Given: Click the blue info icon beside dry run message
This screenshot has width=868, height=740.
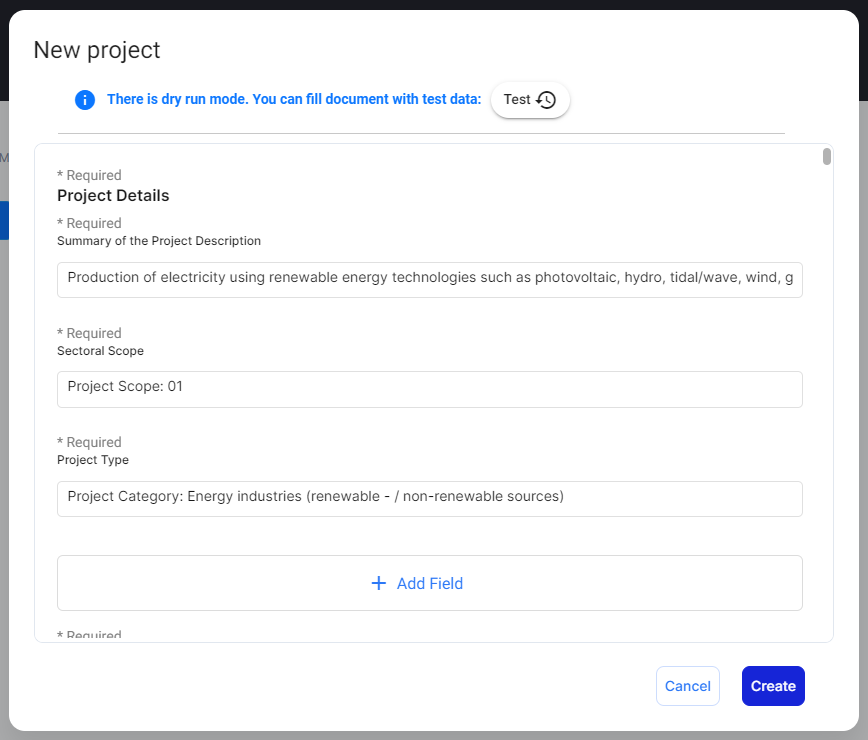Looking at the screenshot, I should tap(85, 100).
